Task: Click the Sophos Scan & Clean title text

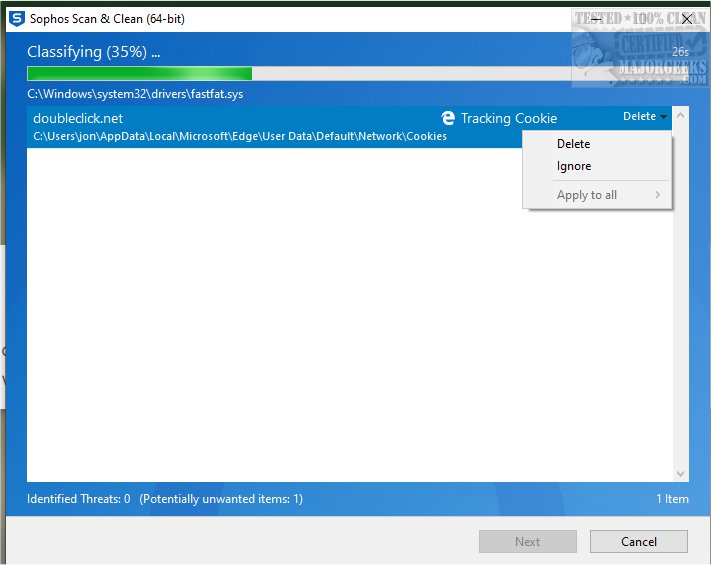Action: (x=107, y=19)
